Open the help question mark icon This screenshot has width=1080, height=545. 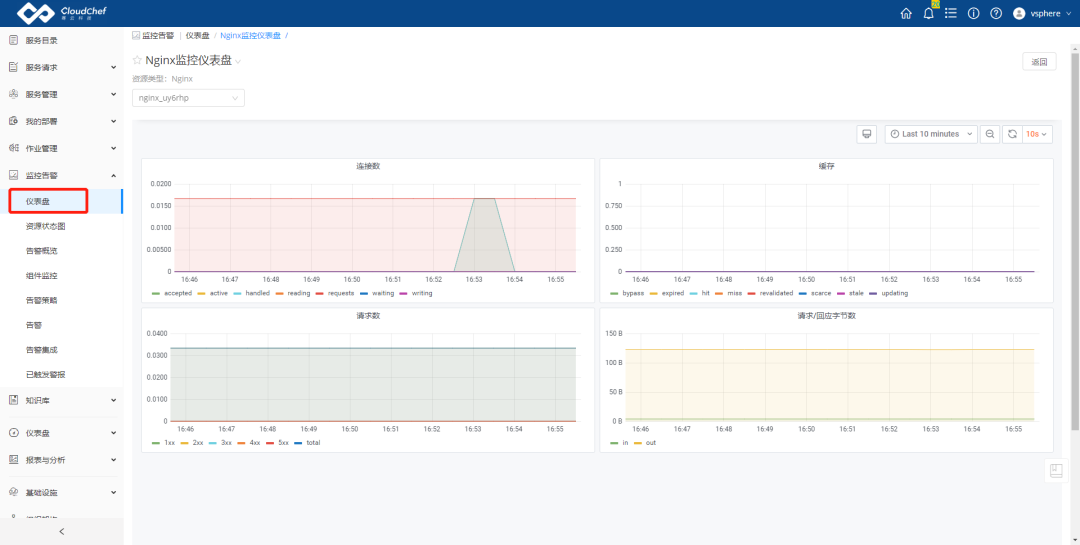(995, 13)
